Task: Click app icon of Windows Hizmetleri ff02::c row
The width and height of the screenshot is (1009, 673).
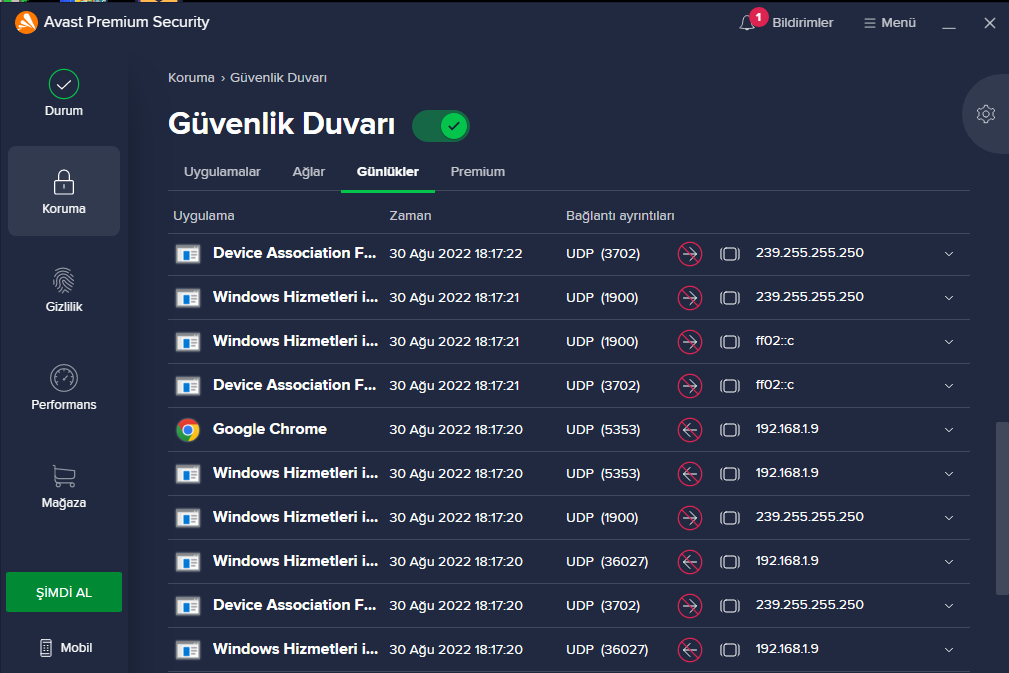Action: coord(188,342)
